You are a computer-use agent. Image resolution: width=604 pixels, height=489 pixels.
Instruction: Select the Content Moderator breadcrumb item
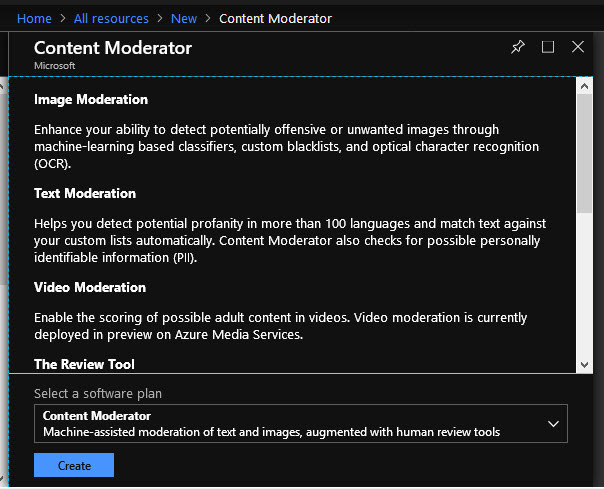point(275,18)
